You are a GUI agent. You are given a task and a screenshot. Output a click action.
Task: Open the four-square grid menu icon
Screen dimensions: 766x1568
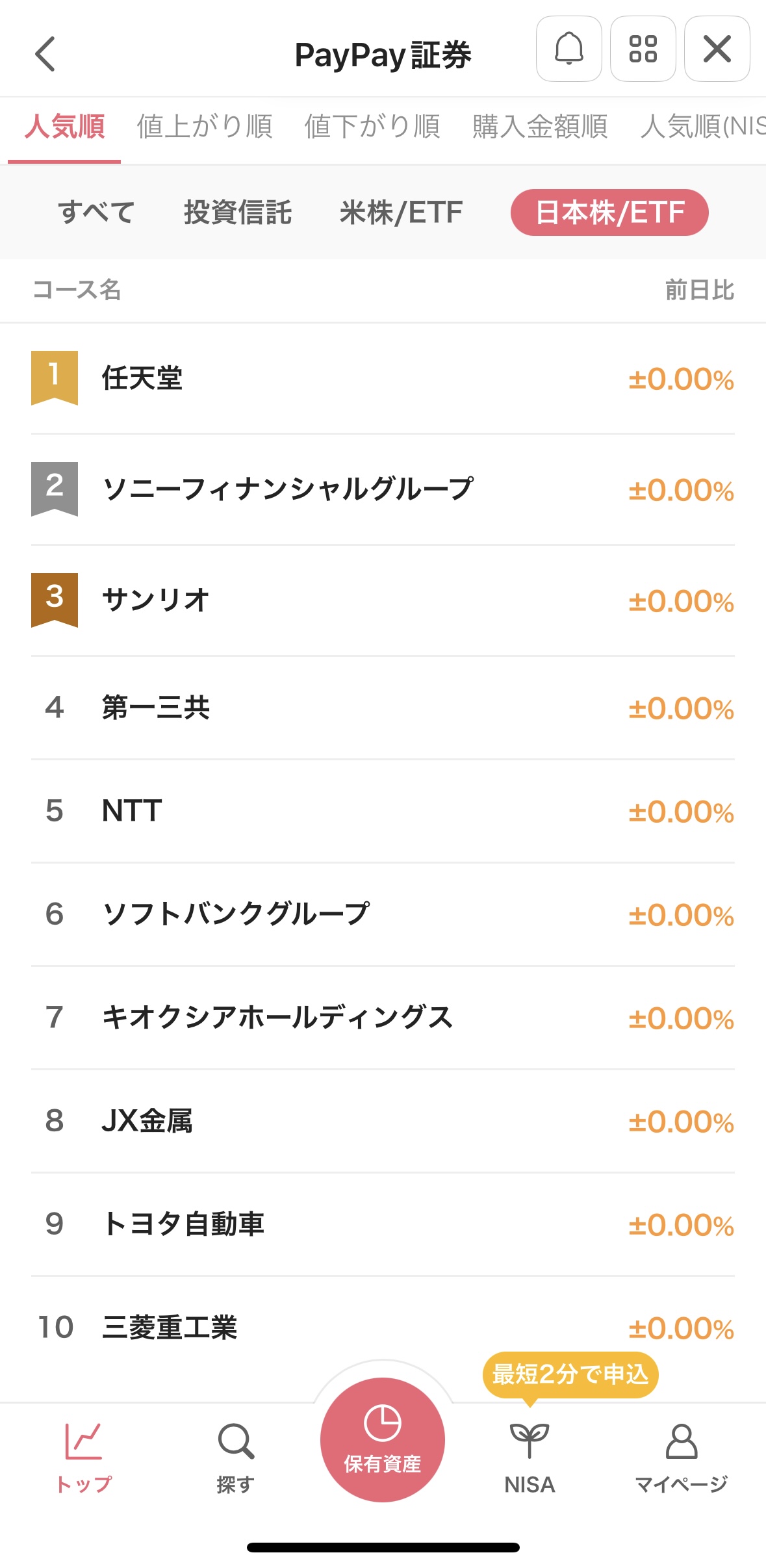coord(643,49)
